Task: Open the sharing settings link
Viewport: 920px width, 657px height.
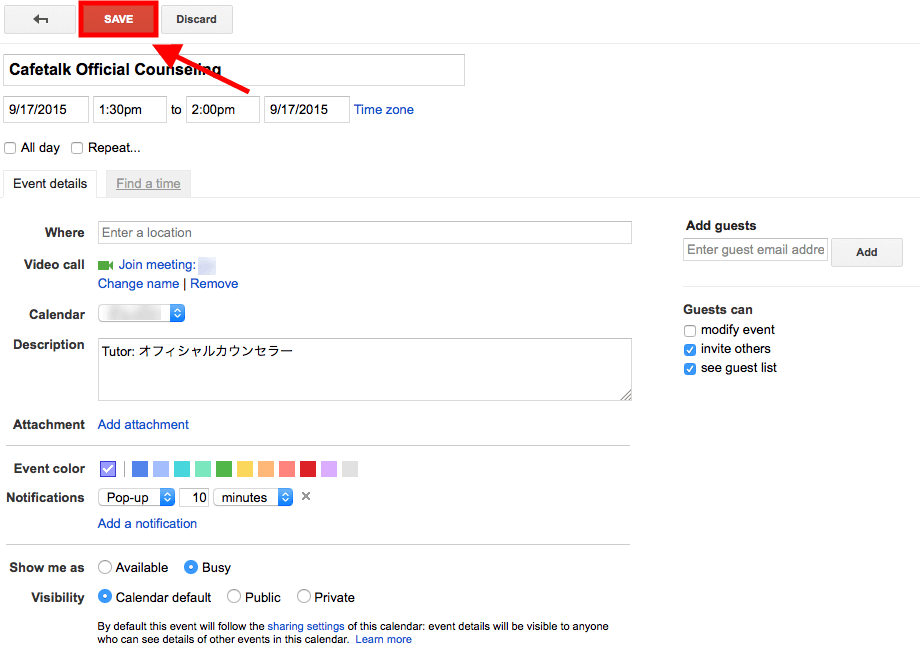Action: click(306, 626)
